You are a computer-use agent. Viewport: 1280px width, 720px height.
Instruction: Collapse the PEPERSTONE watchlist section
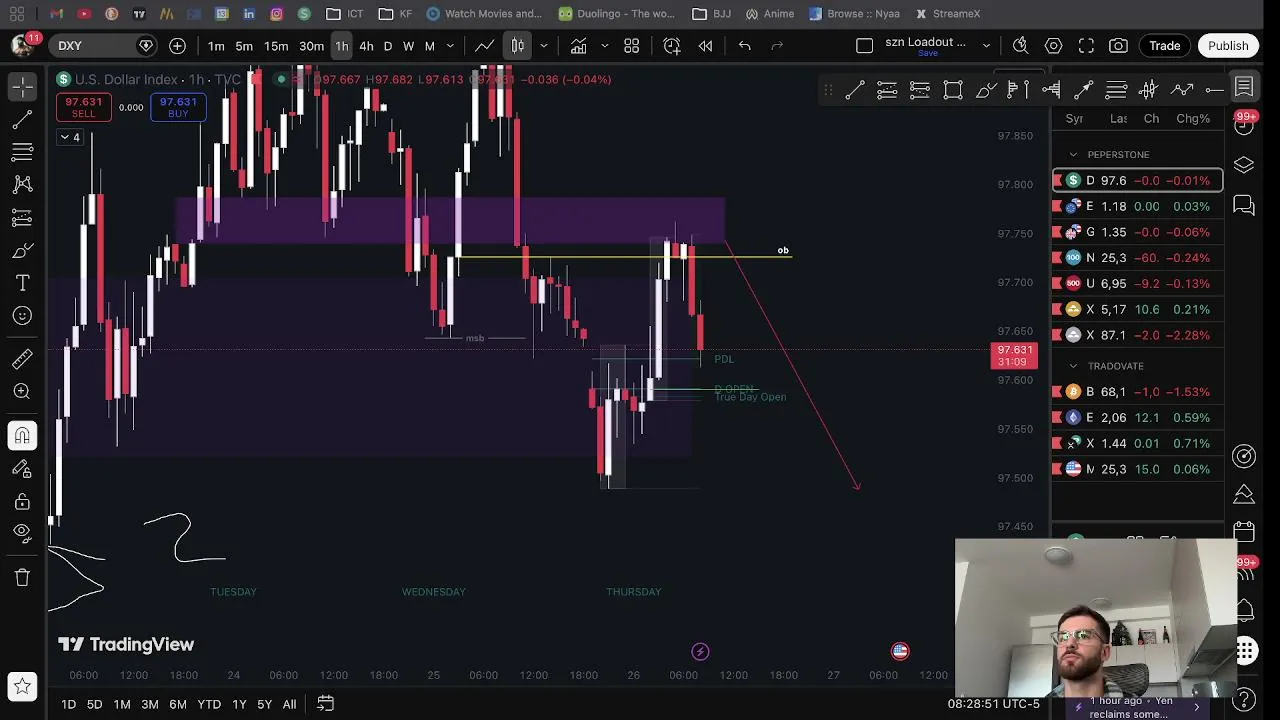click(x=1073, y=155)
